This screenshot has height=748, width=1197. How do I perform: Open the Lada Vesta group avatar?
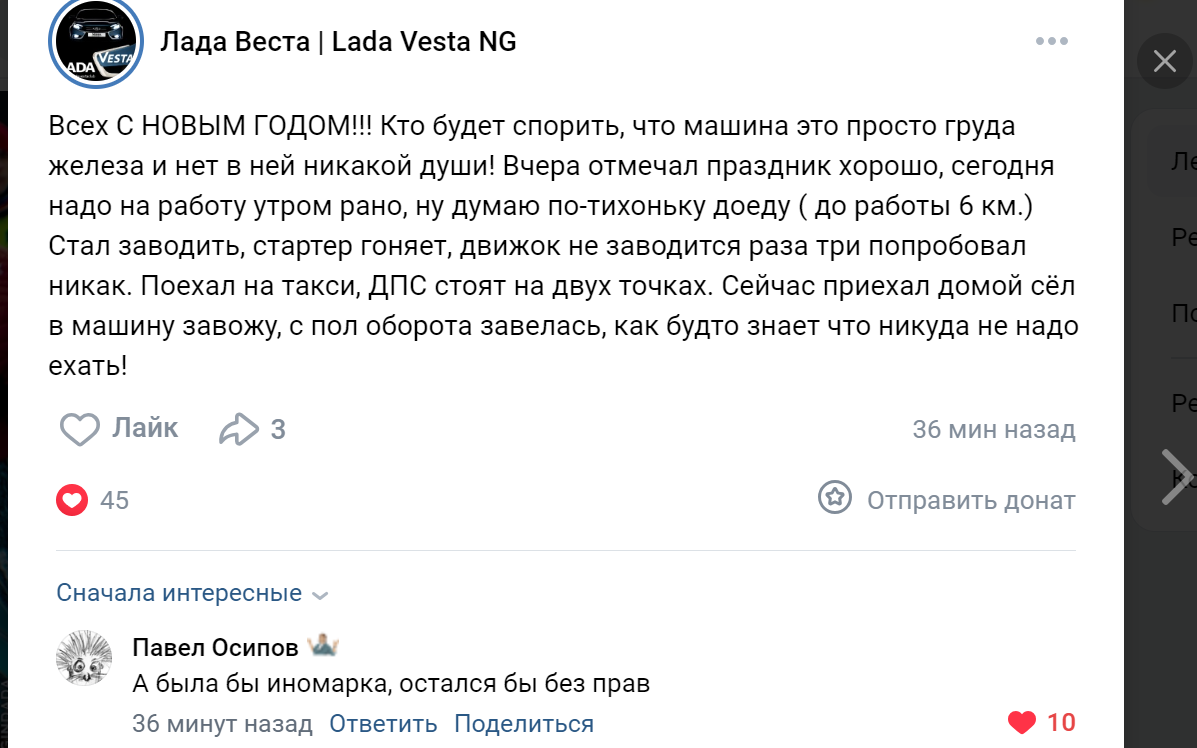click(96, 43)
